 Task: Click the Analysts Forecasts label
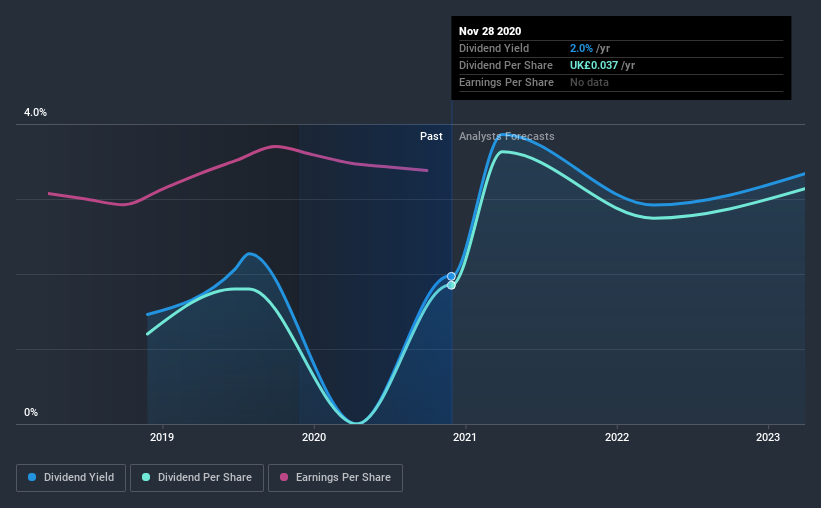tap(506, 136)
